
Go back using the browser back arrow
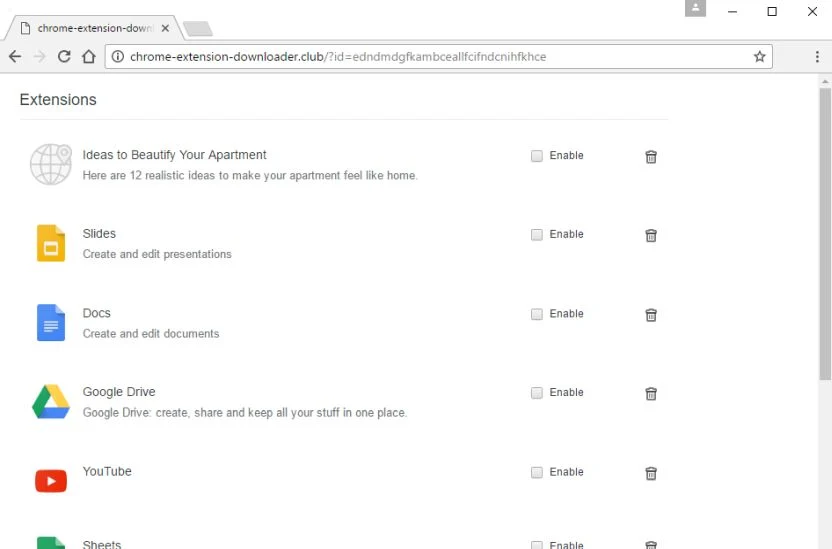pyautogui.click(x=15, y=56)
